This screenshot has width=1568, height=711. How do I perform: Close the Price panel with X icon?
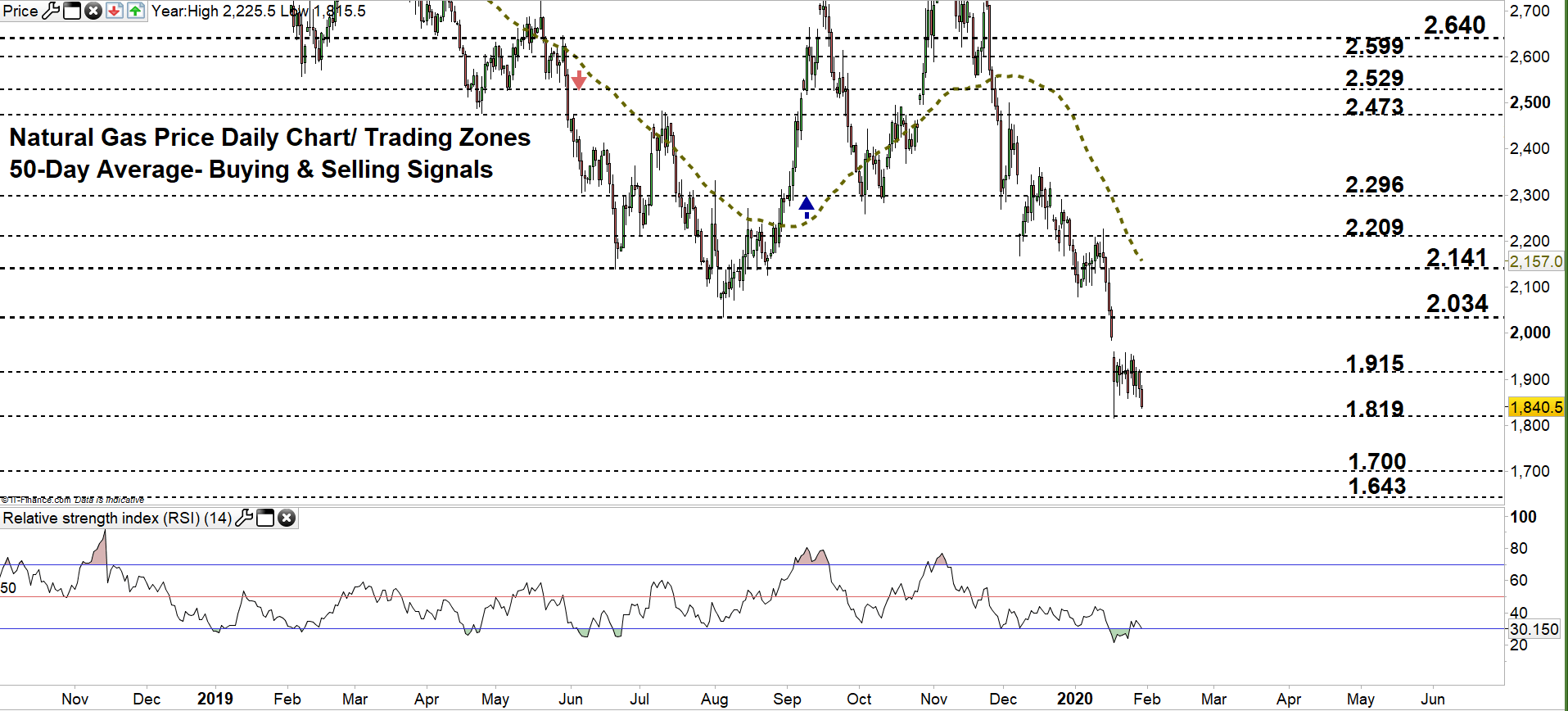[93, 11]
